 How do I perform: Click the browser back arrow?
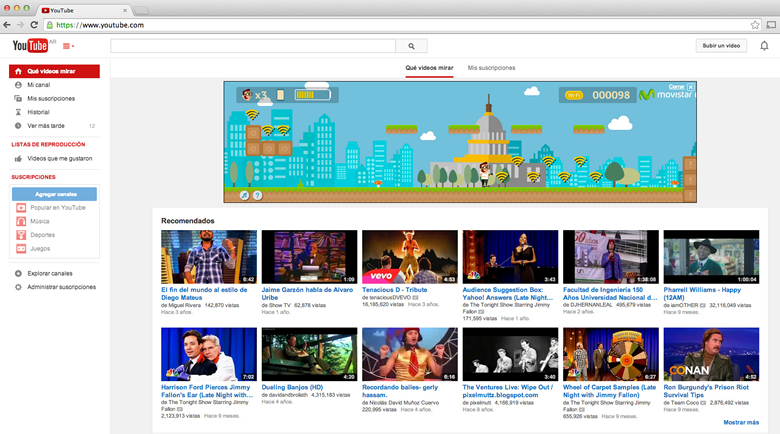click(x=7, y=25)
